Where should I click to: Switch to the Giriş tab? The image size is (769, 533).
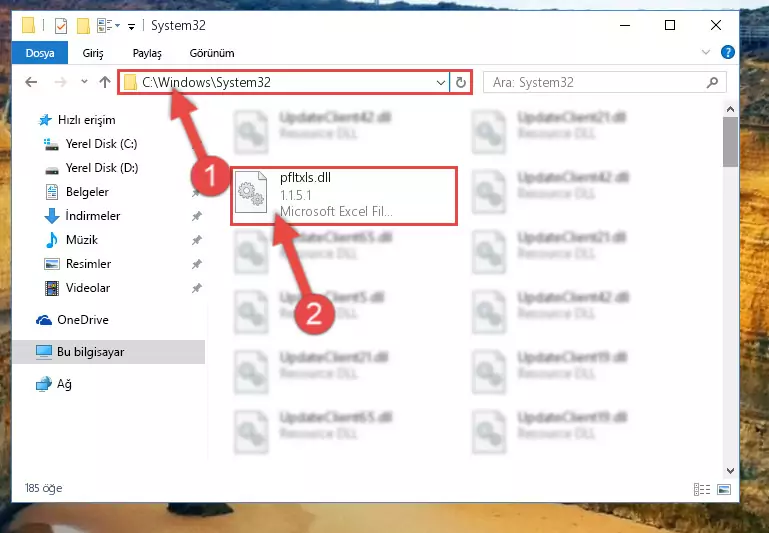pyautogui.click(x=93, y=53)
